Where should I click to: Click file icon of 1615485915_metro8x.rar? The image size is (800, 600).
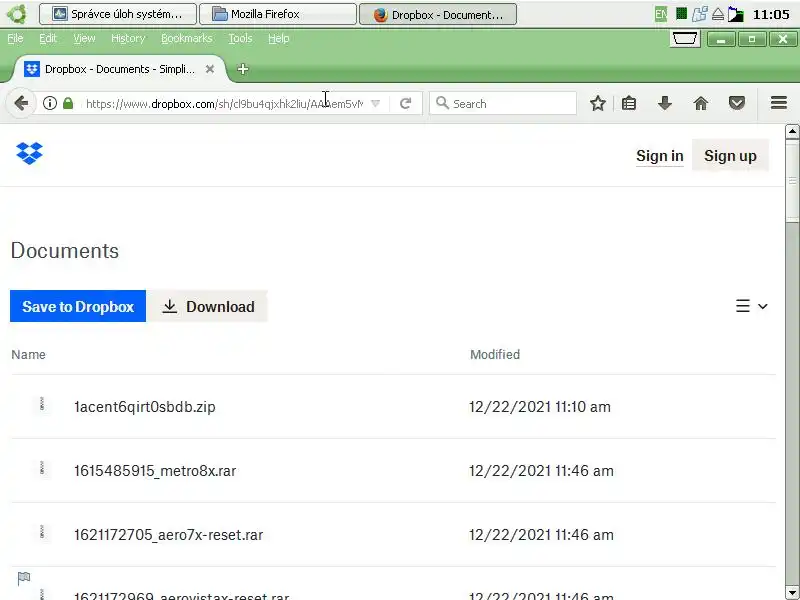pos(42,468)
